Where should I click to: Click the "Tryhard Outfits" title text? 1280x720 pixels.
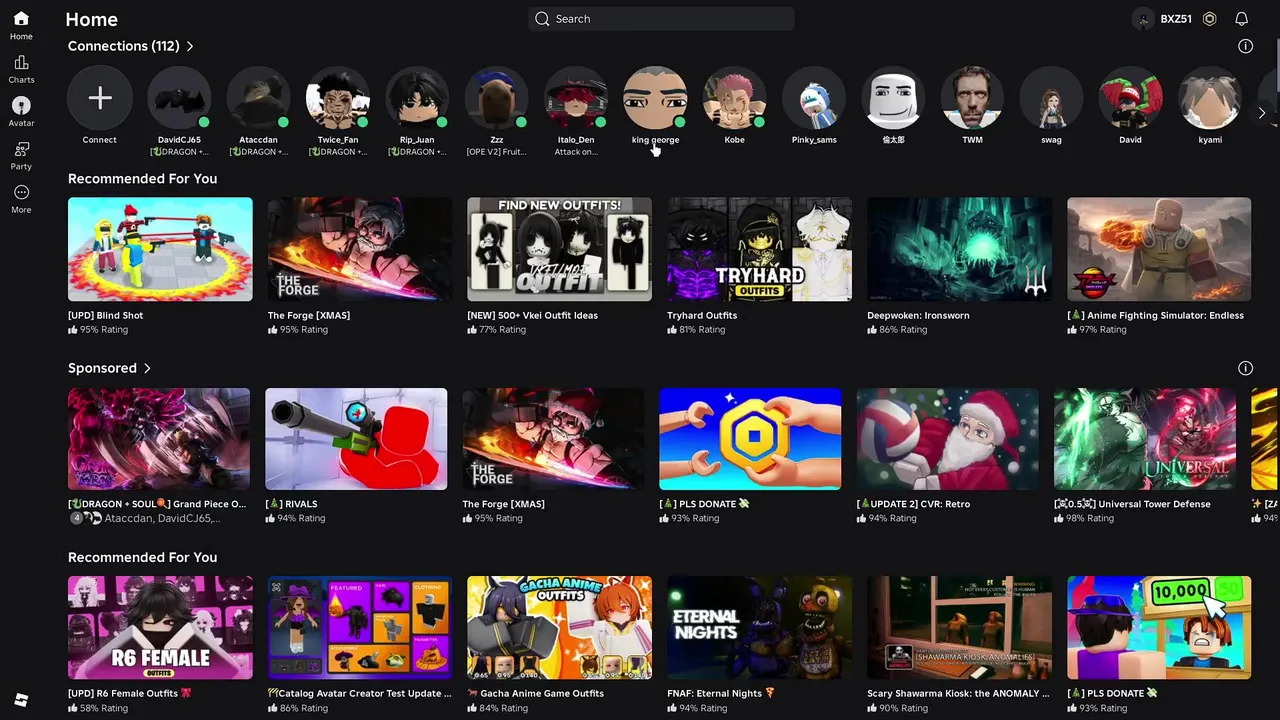(702, 315)
